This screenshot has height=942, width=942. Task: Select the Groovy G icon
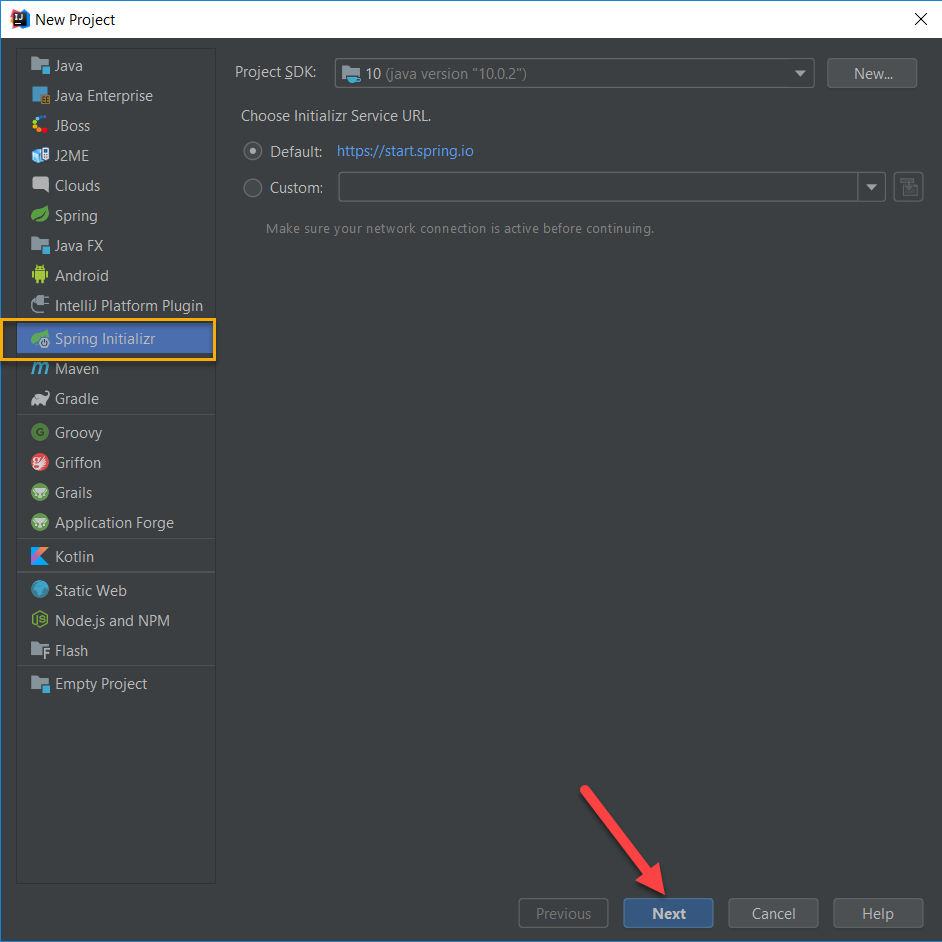pos(40,432)
